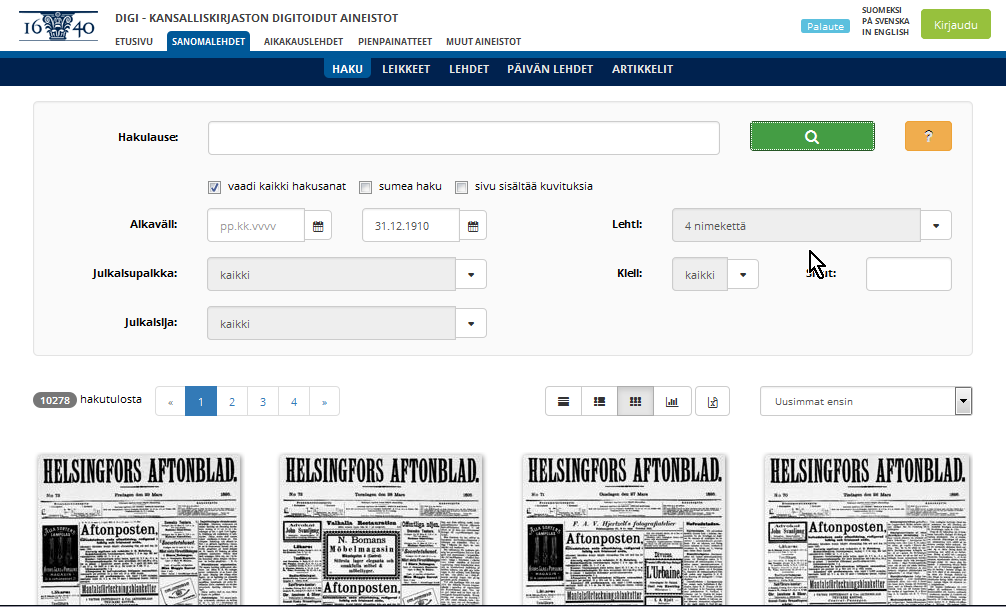Image resolution: width=1006 pixels, height=607 pixels.
Task: Check the 'sivu sisältää kuvituksia' box
Action: click(461, 187)
